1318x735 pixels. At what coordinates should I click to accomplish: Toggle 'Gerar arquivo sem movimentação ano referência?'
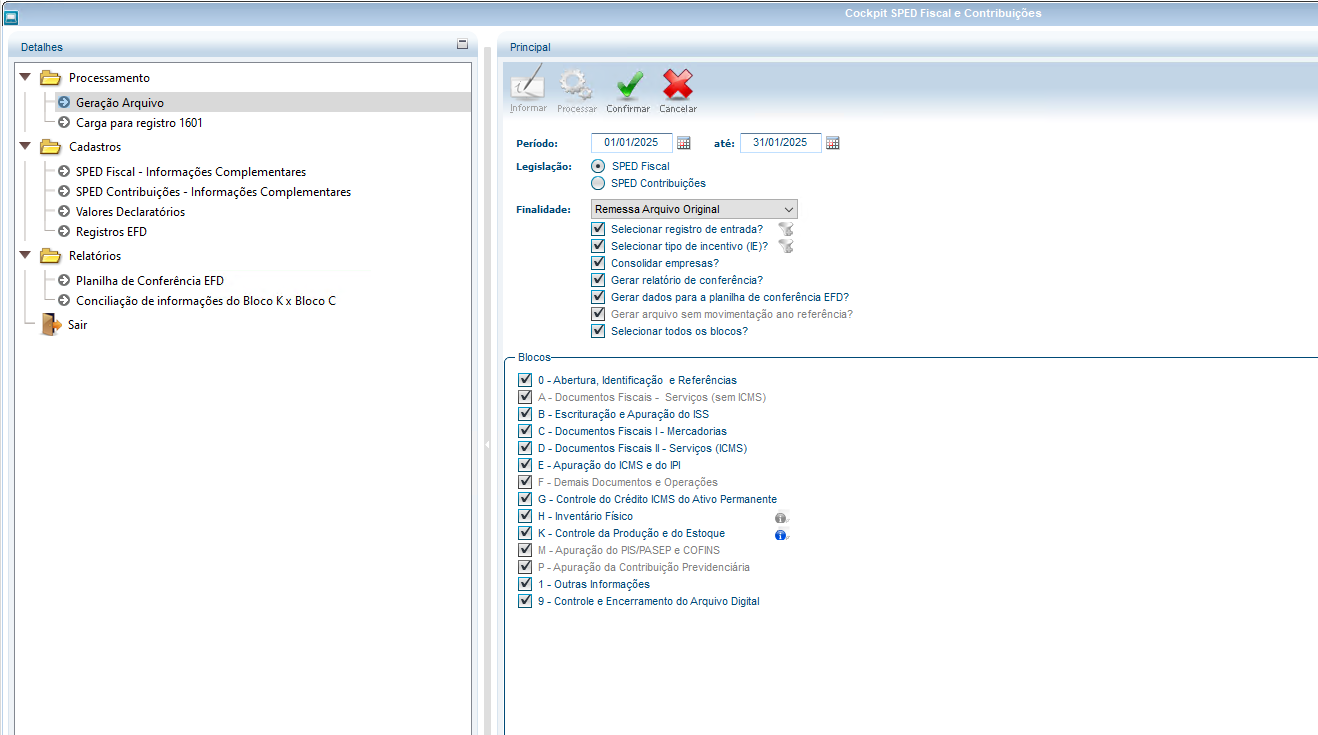coord(598,314)
